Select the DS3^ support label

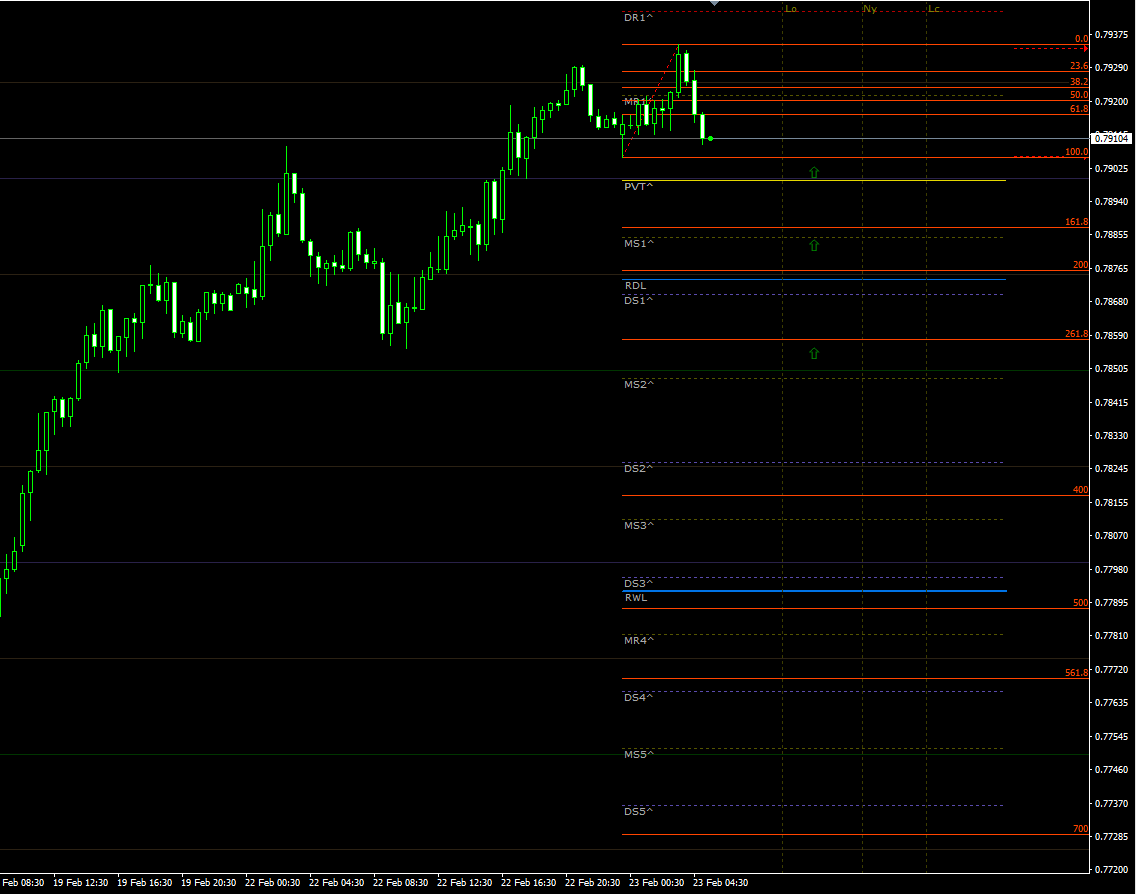click(x=638, y=583)
